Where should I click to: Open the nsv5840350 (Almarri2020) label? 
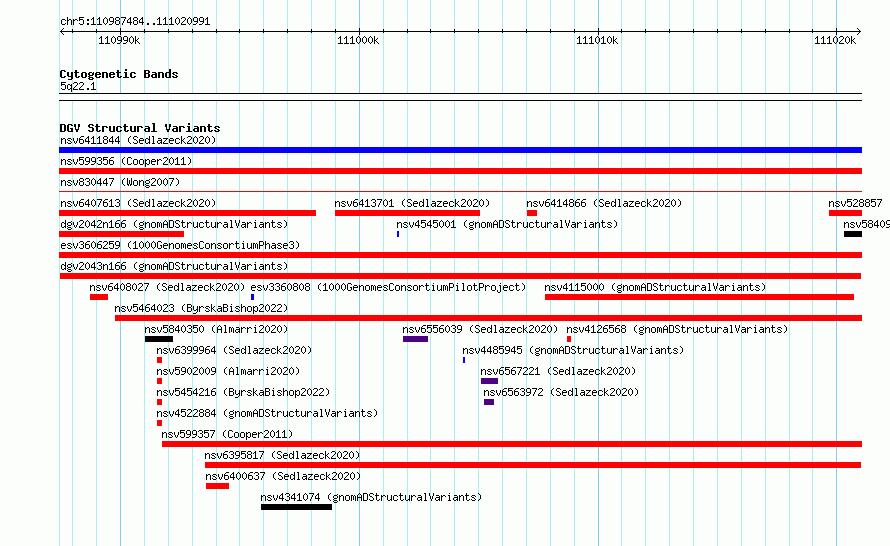pyautogui.click(x=216, y=329)
